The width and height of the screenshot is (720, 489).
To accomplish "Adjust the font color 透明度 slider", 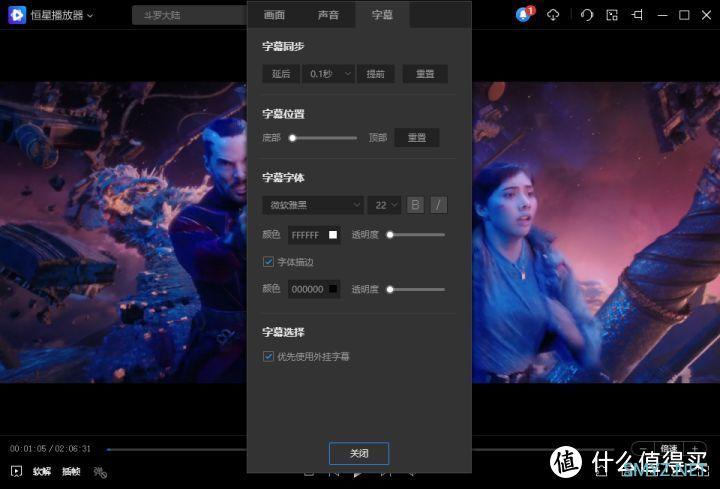I will pos(417,235).
